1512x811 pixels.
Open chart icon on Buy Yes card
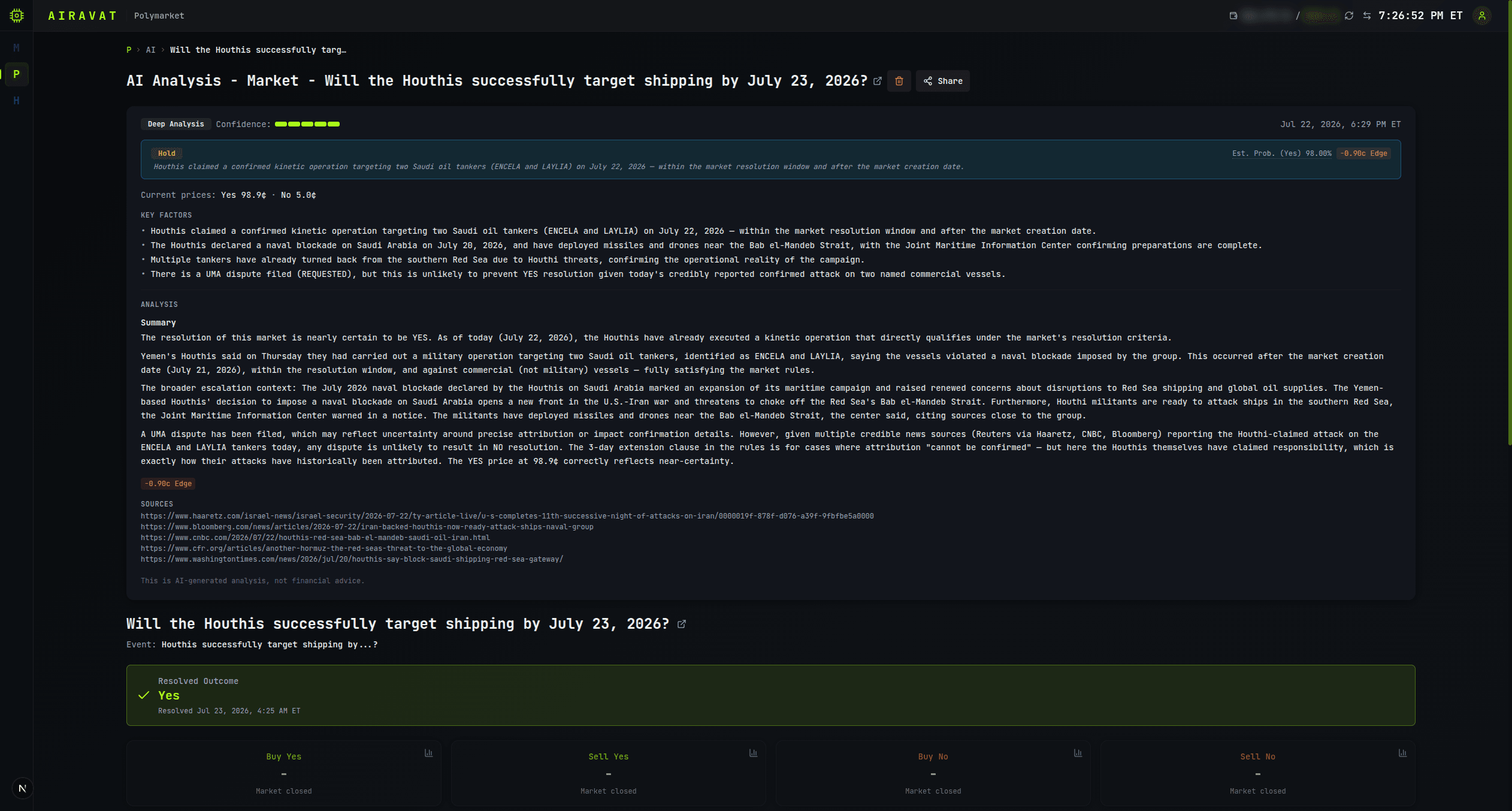(429, 753)
